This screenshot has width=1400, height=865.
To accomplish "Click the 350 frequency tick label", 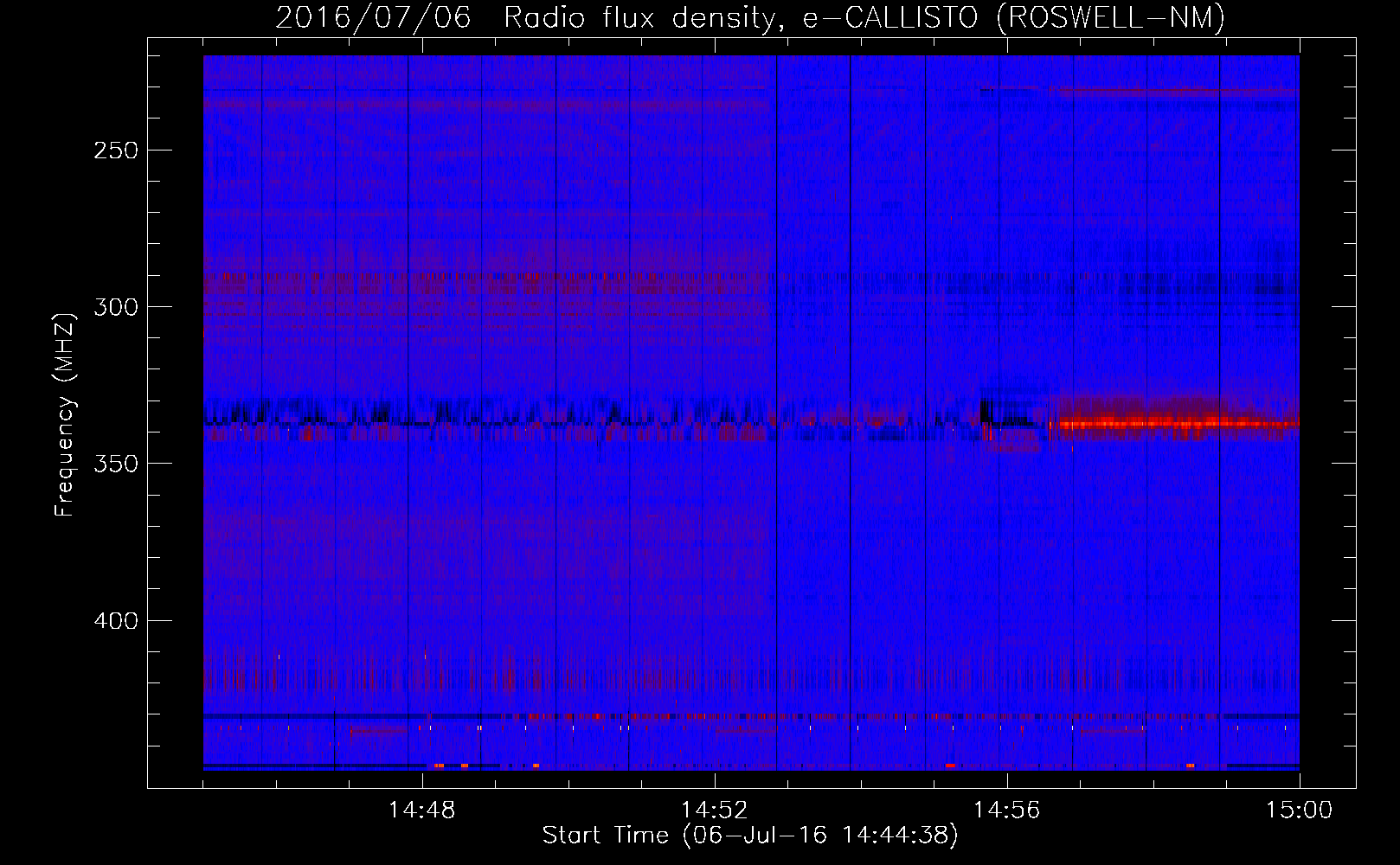I will coord(114,464).
